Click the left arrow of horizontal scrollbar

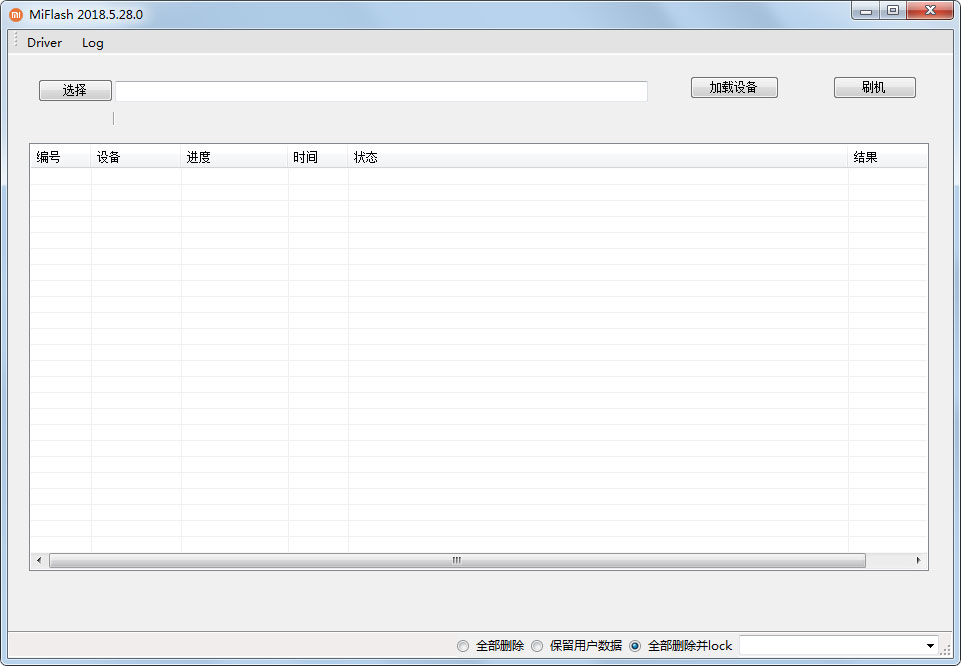tap(39, 561)
